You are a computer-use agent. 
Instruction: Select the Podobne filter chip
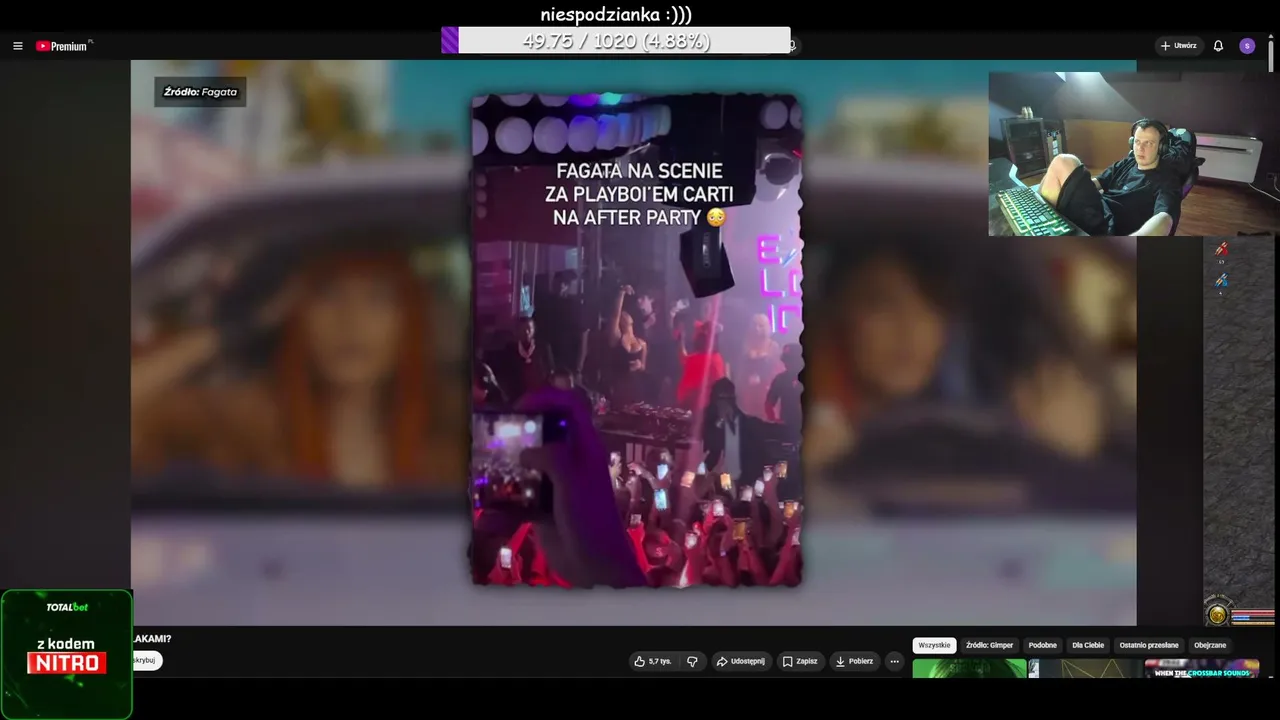pos(1042,645)
